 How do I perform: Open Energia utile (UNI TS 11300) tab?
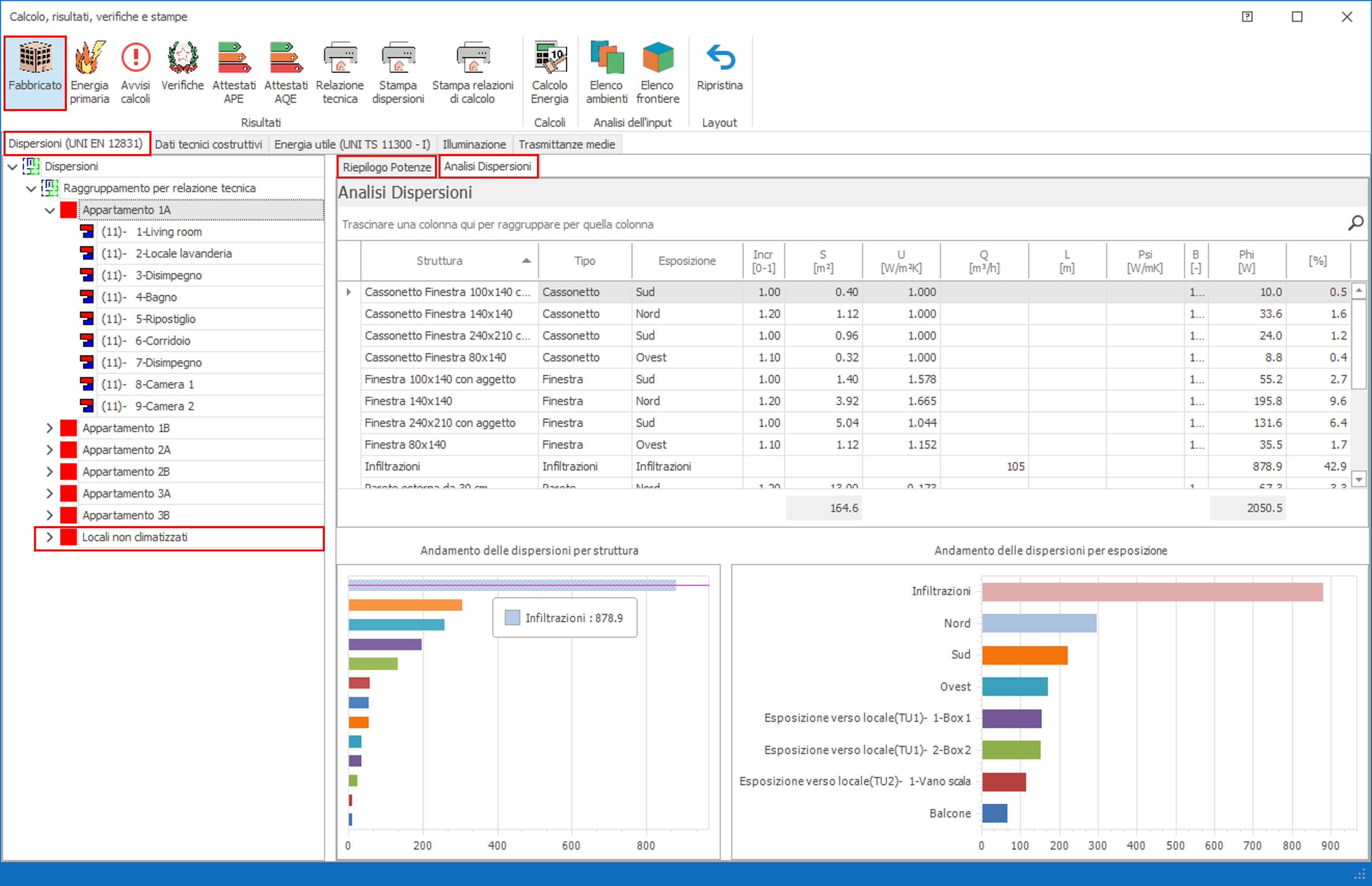pyautogui.click(x=352, y=145)
